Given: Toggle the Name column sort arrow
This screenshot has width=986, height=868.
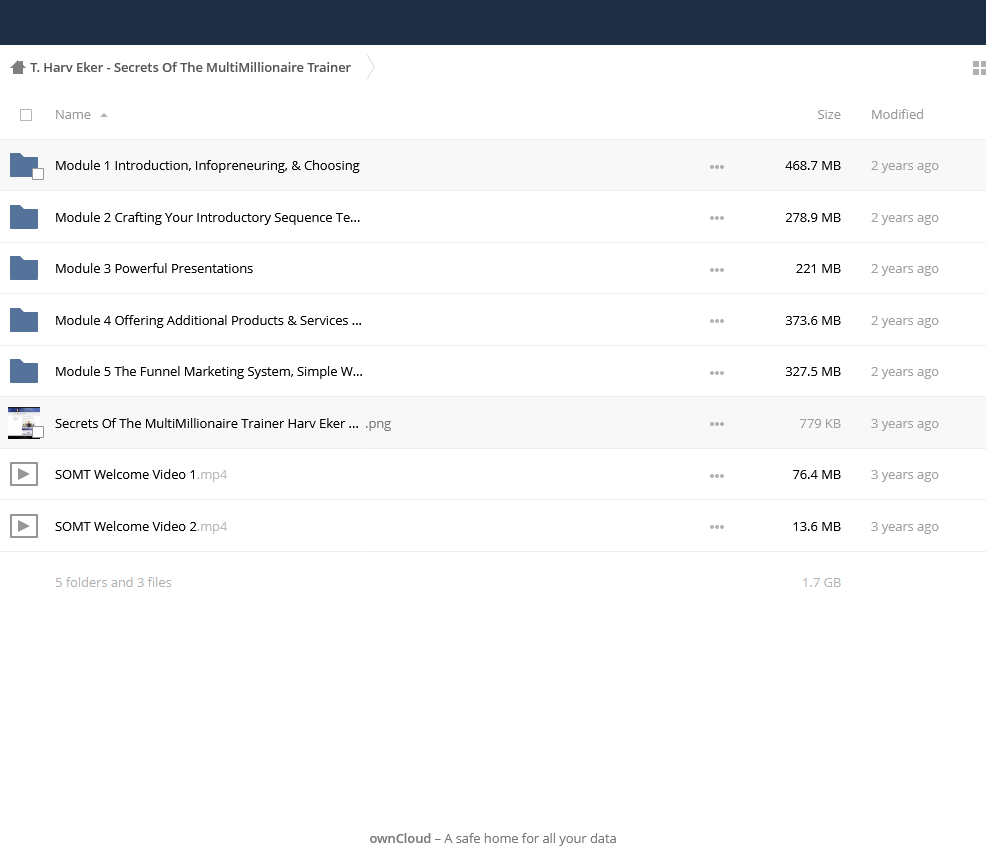Looking at the screenshot, I should pos(104,115).
